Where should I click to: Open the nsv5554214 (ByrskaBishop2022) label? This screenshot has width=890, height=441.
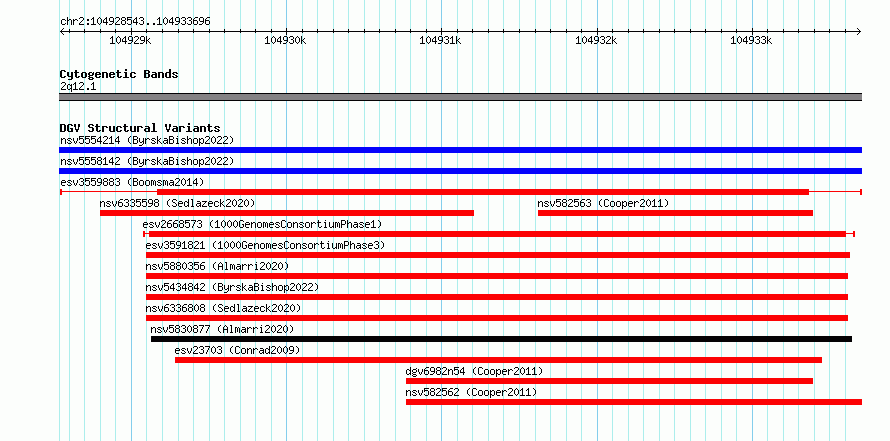coord(147,140)
